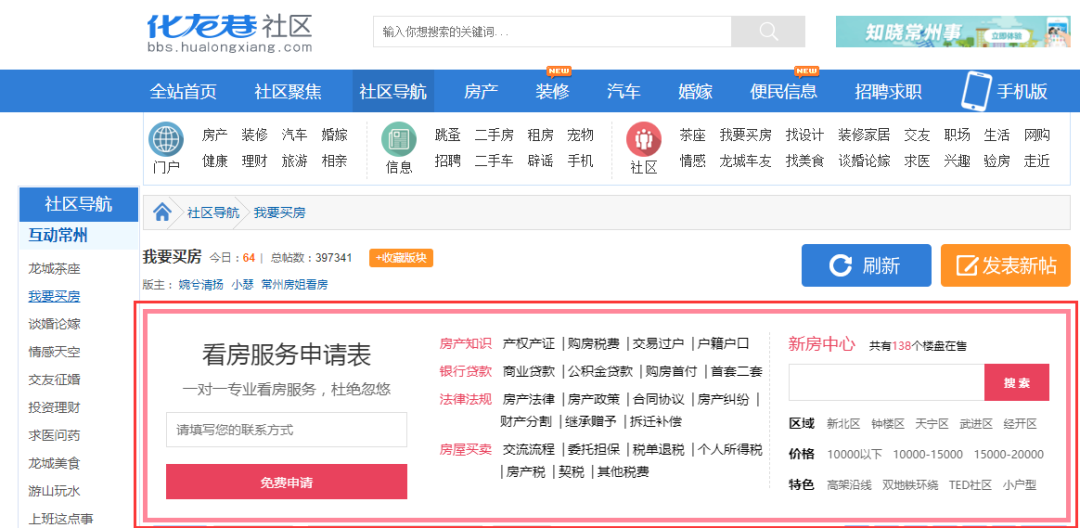Open 上班这点事 in the left sidebar
This screenshot has width=1080, height=528.
pos(61,518)
